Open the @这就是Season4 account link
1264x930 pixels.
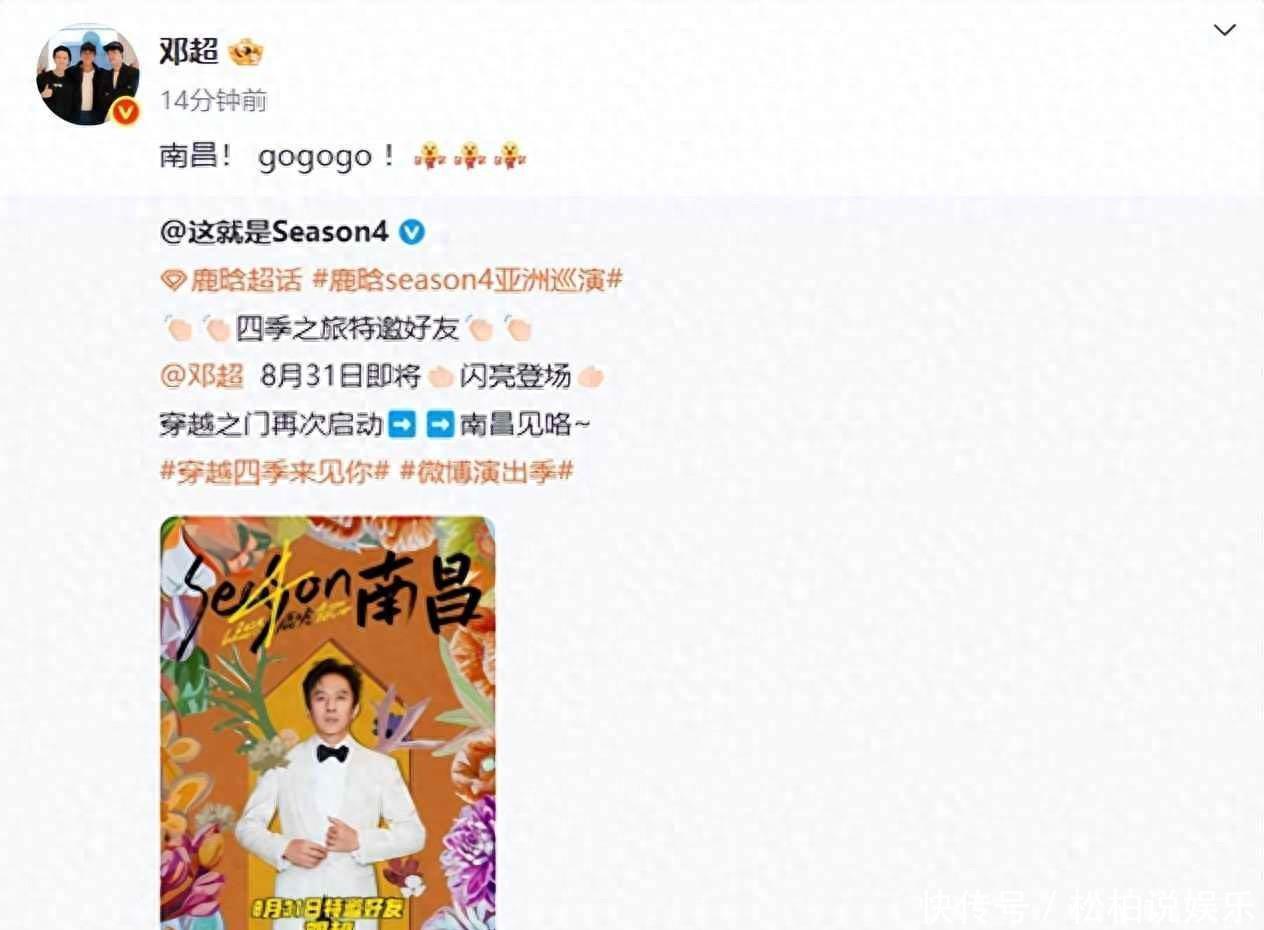point(274,232)
